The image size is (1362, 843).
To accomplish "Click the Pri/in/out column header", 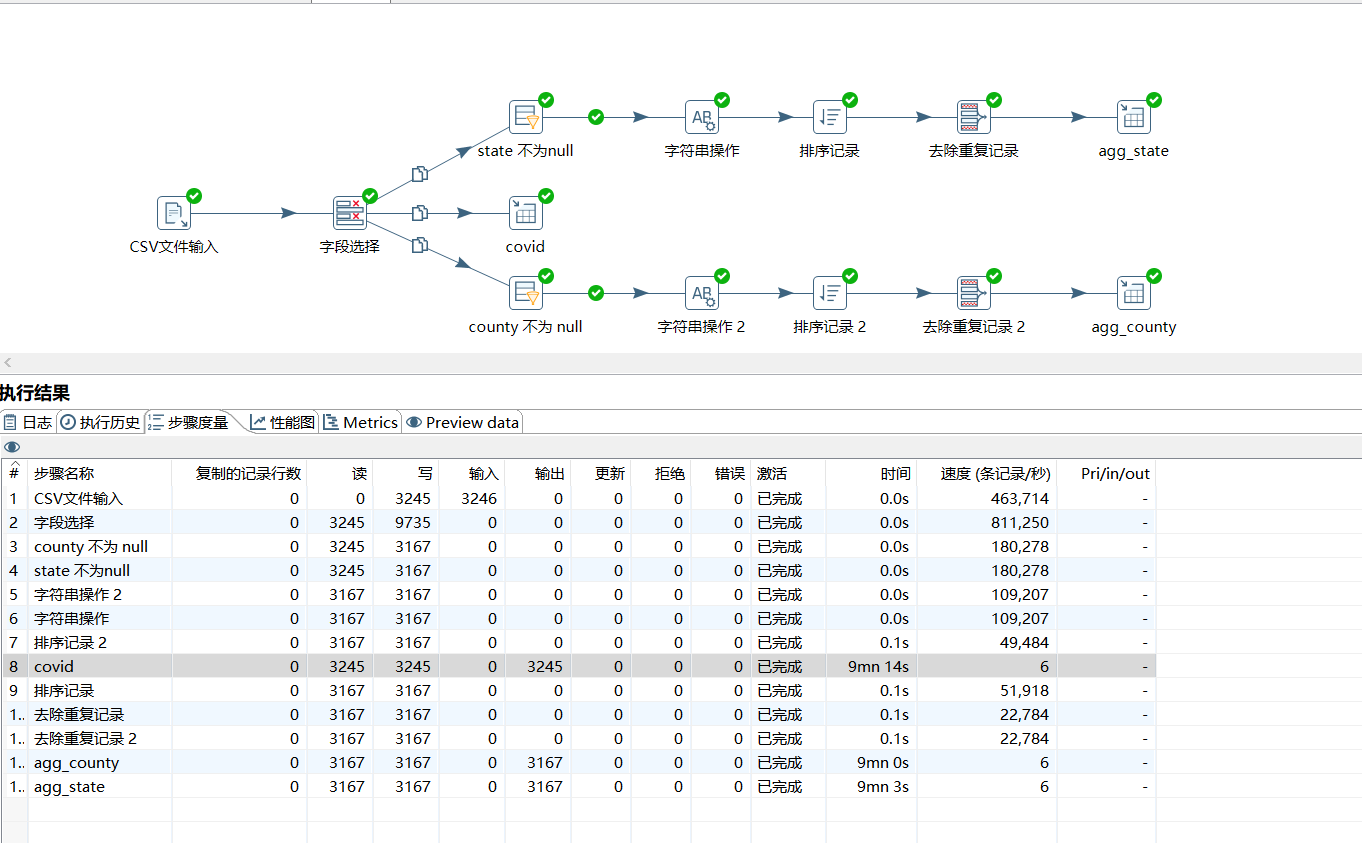I will point(1106,474).
